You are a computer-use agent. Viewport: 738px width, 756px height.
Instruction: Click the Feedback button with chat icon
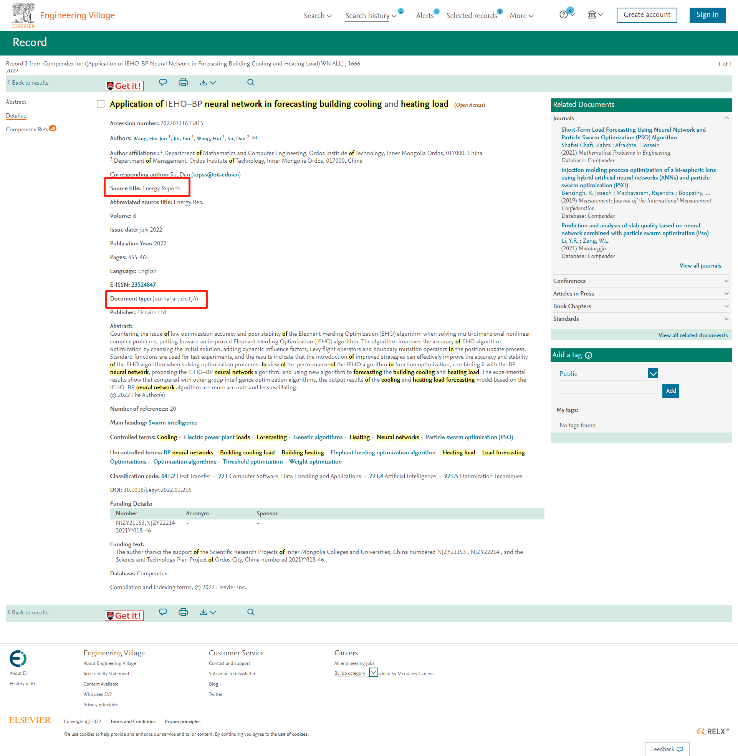(667, 749)
